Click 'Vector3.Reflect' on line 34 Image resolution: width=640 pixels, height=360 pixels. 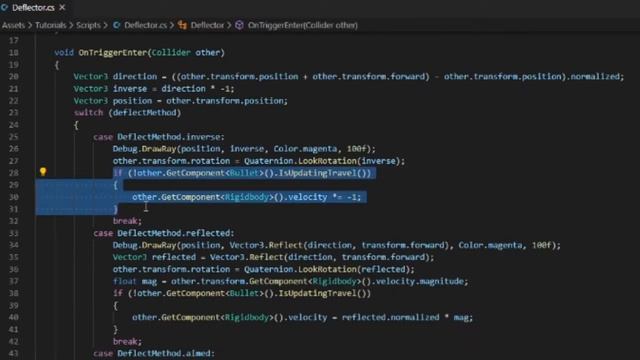pyautogui.click(x=265, y=245)
